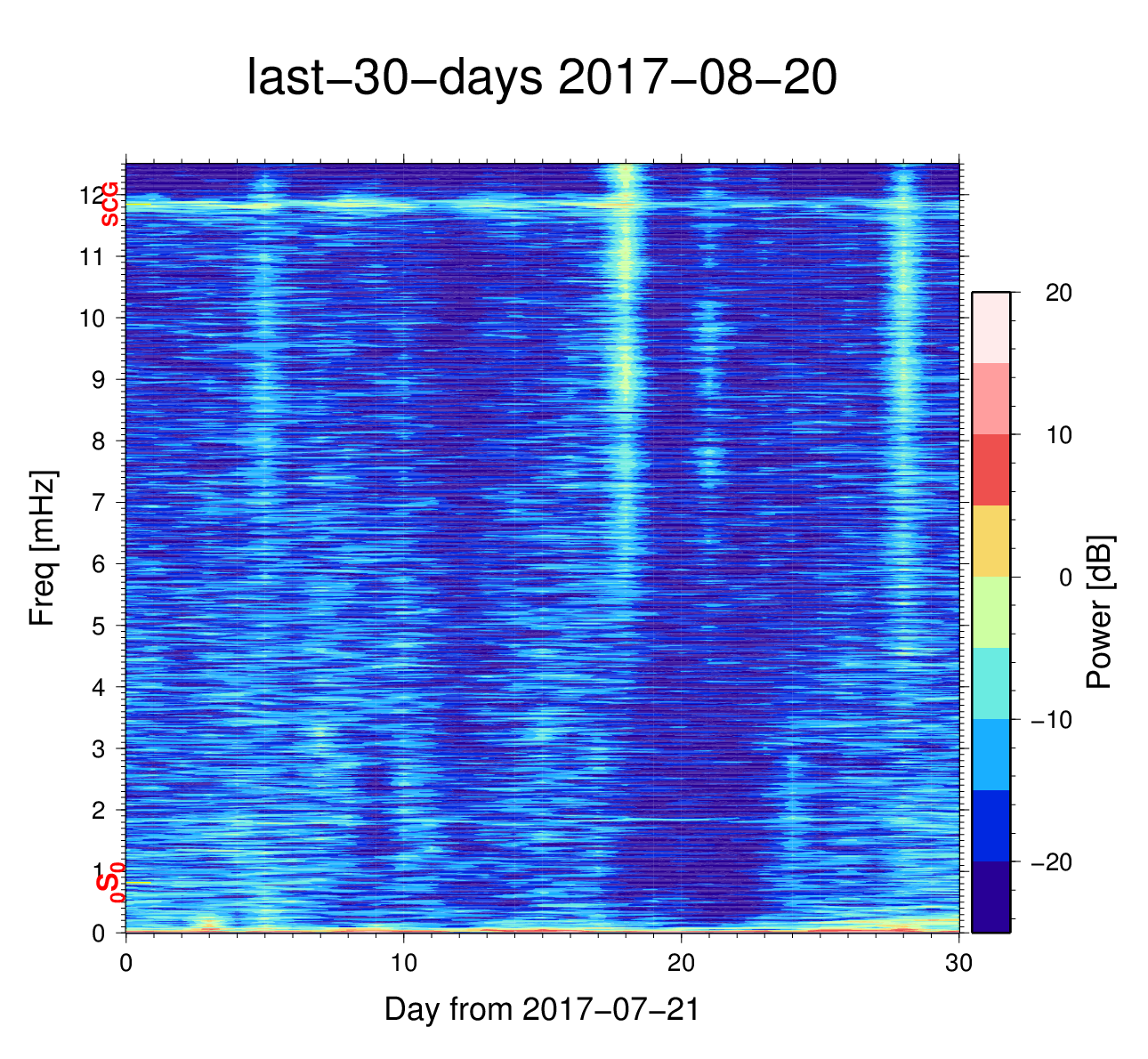Pick the light green colorbar segment
Image resolution: width=1148 pixels, height=1059 pixels.
[990, 612]
